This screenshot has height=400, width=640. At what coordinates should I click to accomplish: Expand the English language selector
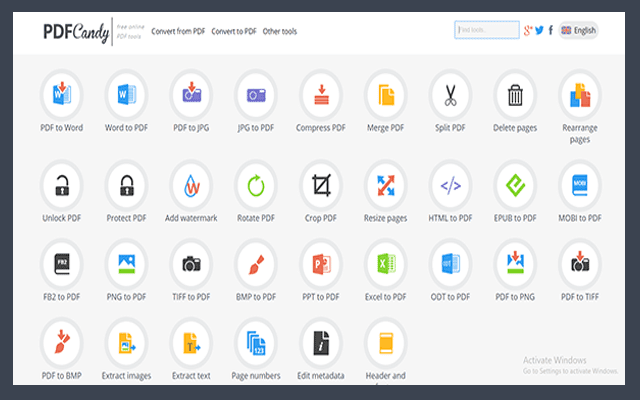coord(578,30)
